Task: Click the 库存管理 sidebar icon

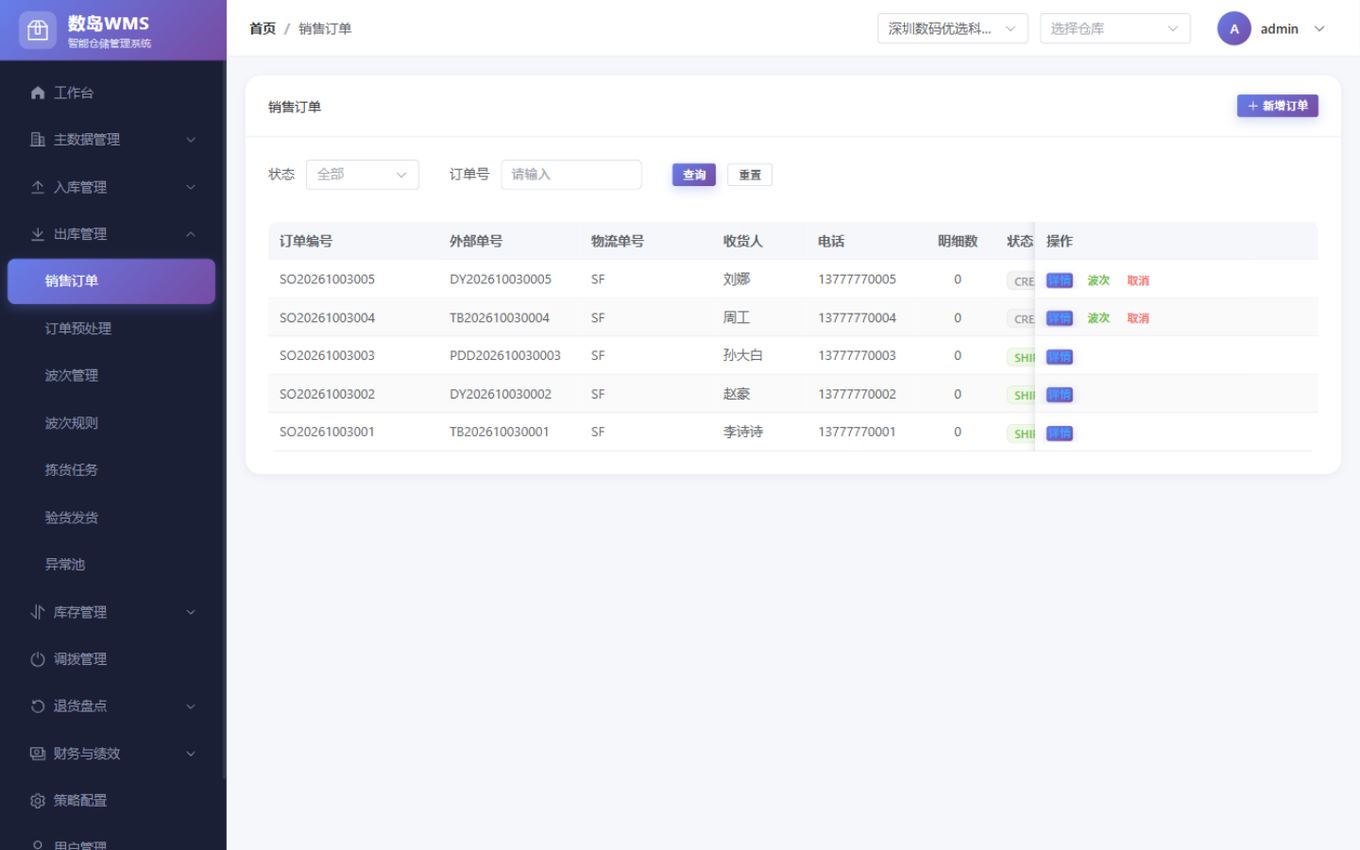Action: click(38, 612)
